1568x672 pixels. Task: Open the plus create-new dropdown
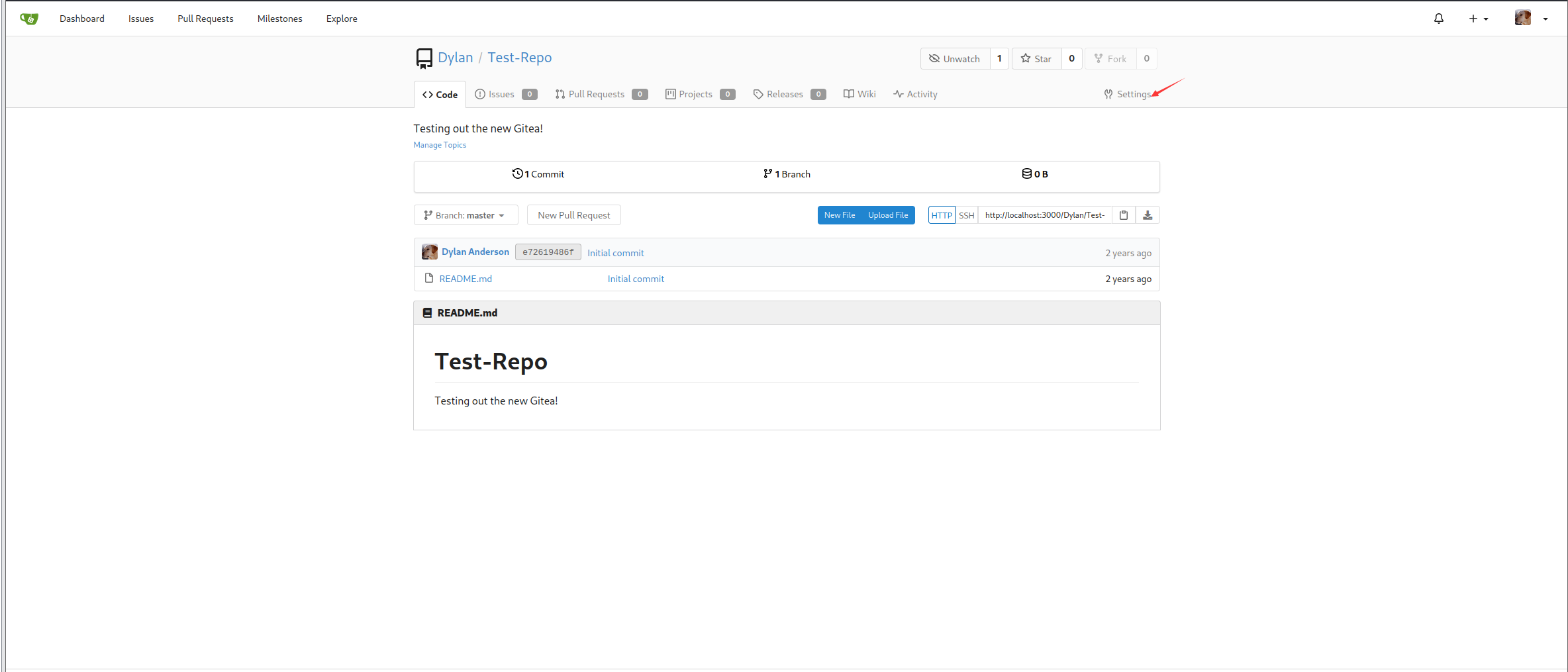[1478, 19]
